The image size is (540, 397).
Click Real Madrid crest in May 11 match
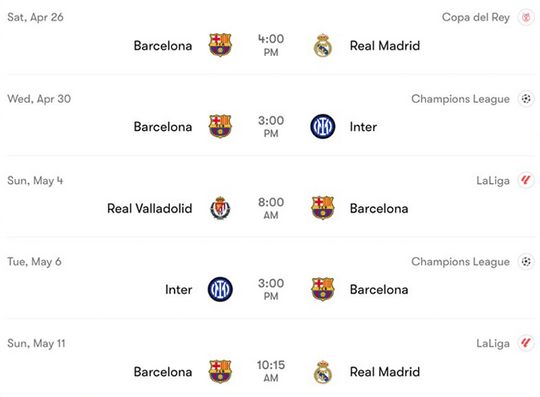tap(323, 372)
